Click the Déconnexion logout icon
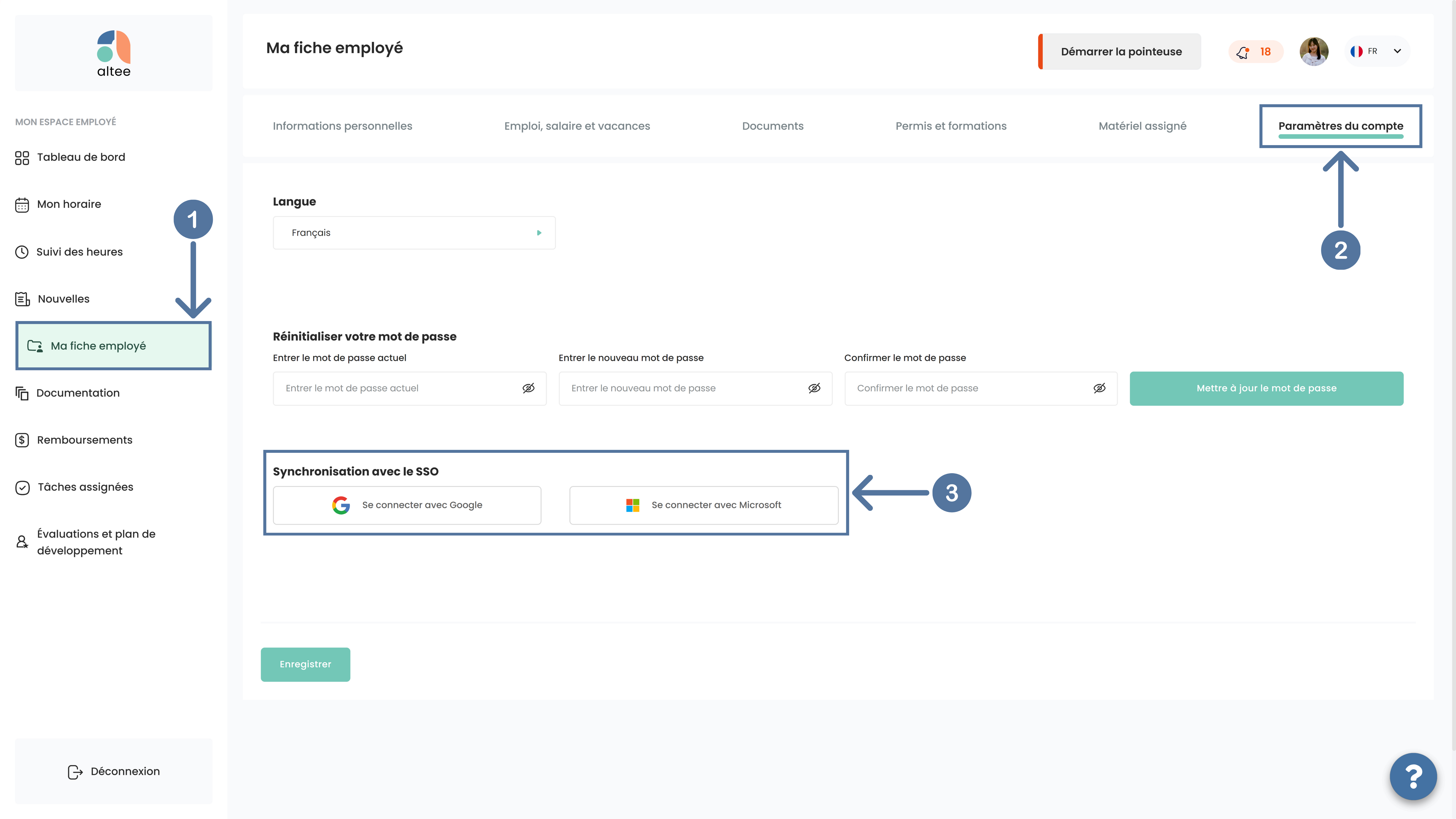 click(75, 772)
